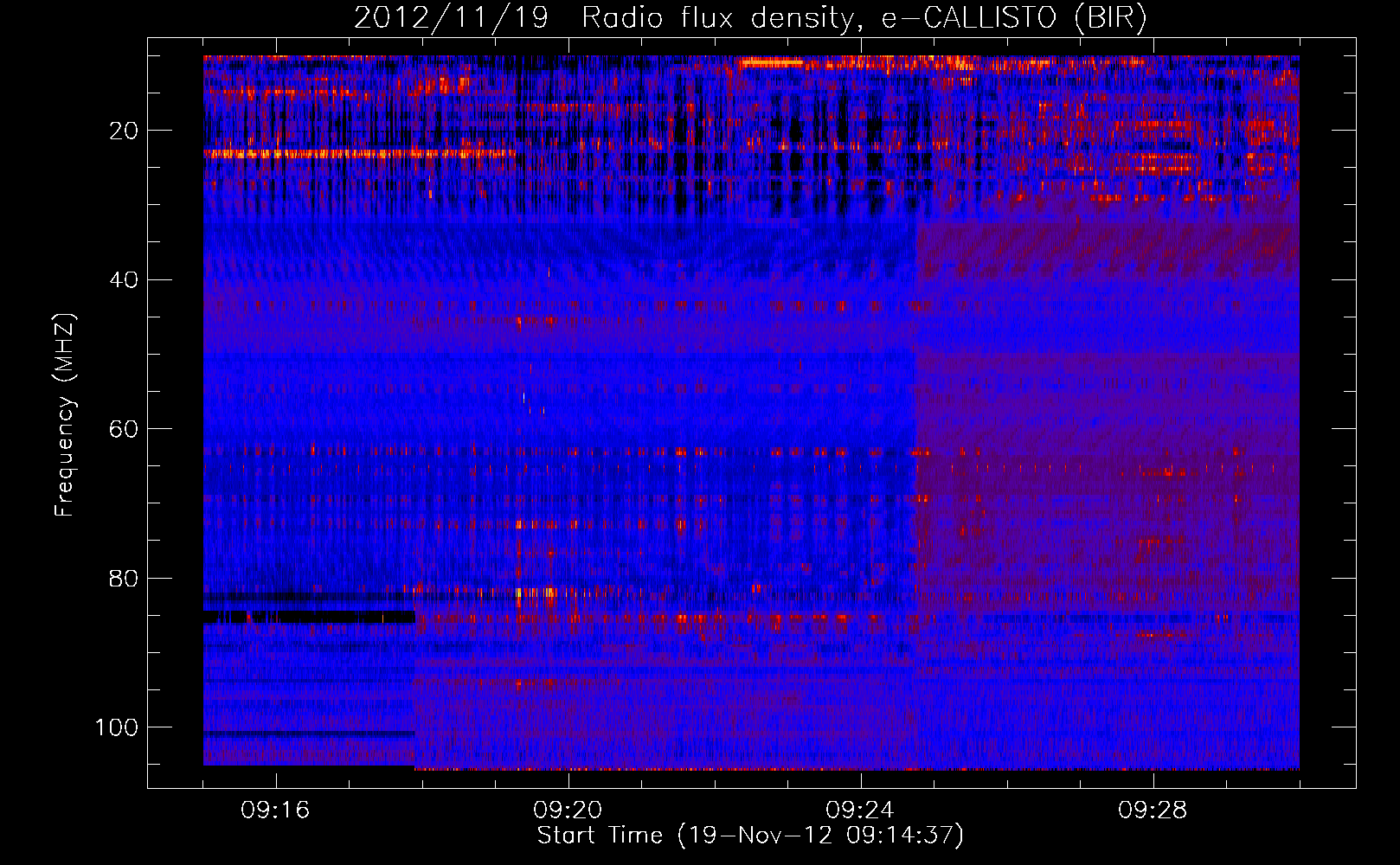Click the frequency tick label '40'
This screenshot has width=1400, height=865.
pyautogui.click(x=124, y=280)
